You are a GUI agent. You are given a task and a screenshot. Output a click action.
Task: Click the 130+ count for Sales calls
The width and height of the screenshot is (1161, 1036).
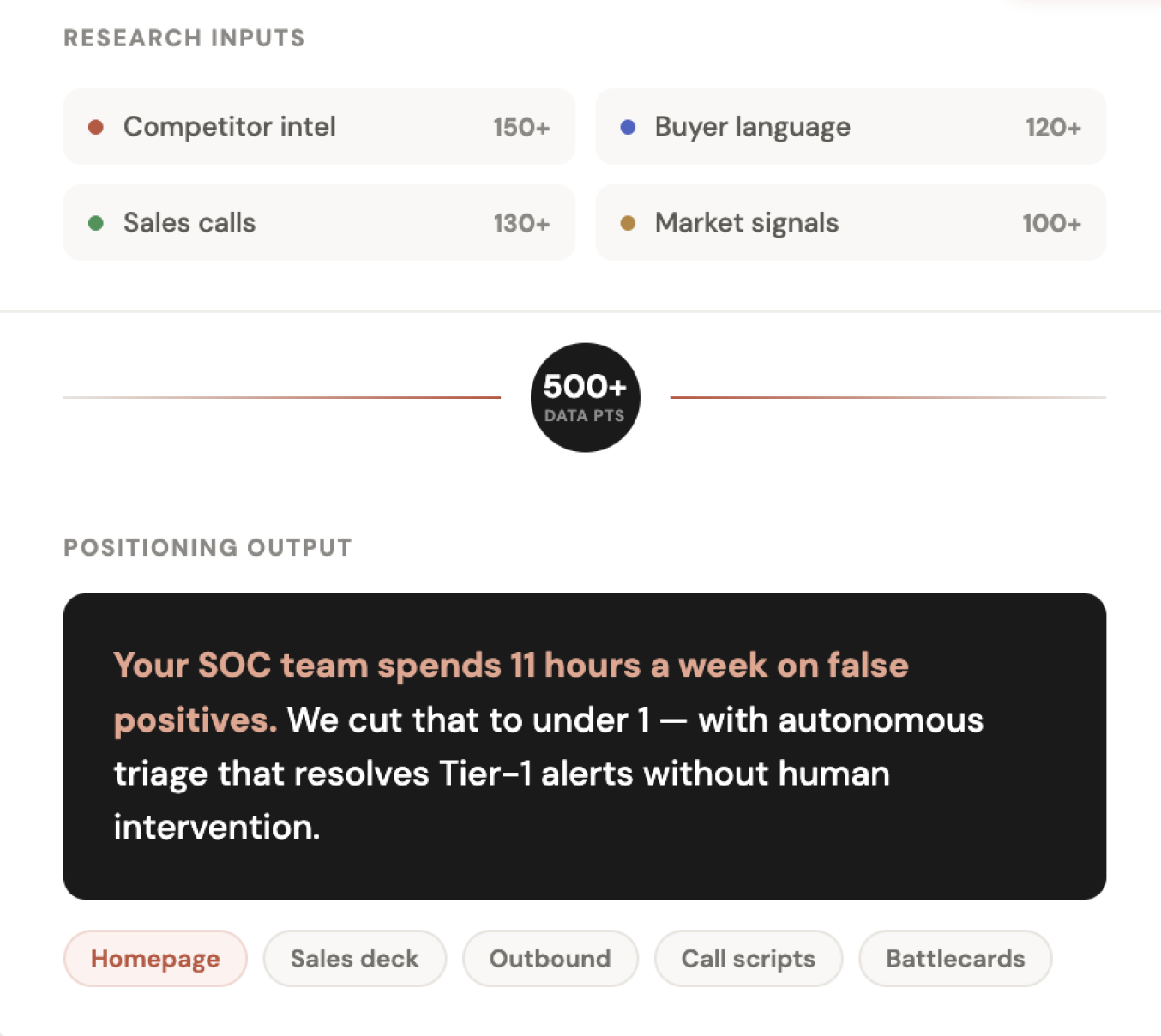coord(520,223)
